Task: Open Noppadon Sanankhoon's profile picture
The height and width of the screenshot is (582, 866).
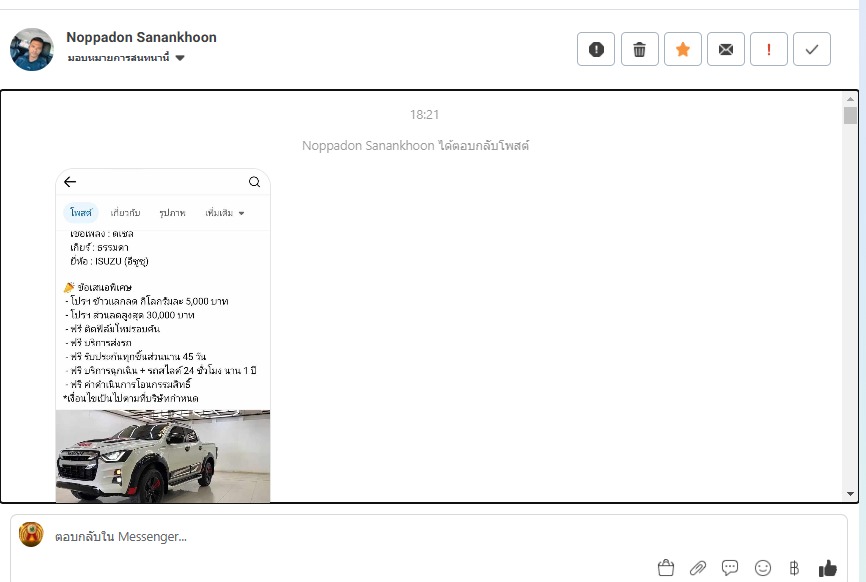Action: (32, 49)
